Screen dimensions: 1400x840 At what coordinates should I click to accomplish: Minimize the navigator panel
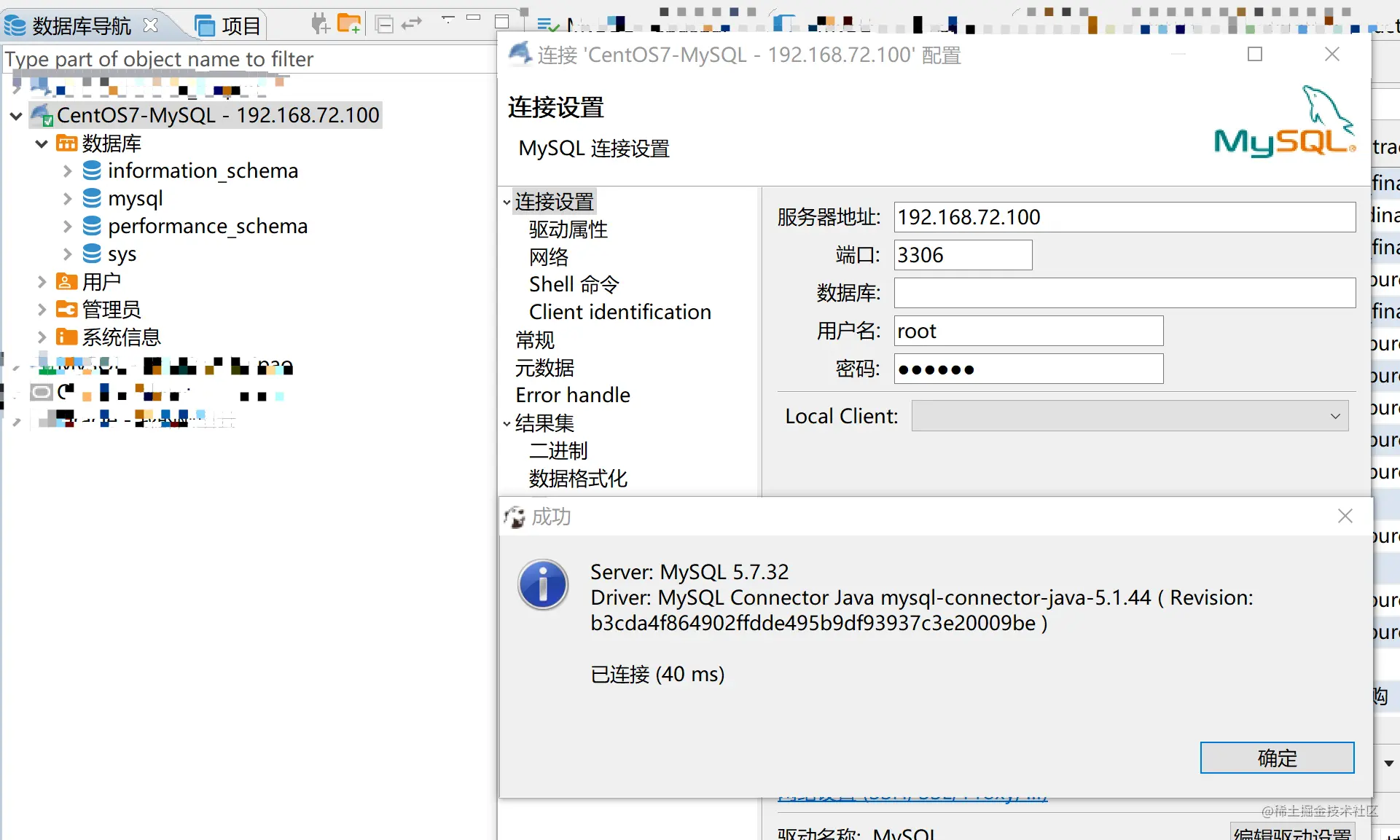pos(474,17)
